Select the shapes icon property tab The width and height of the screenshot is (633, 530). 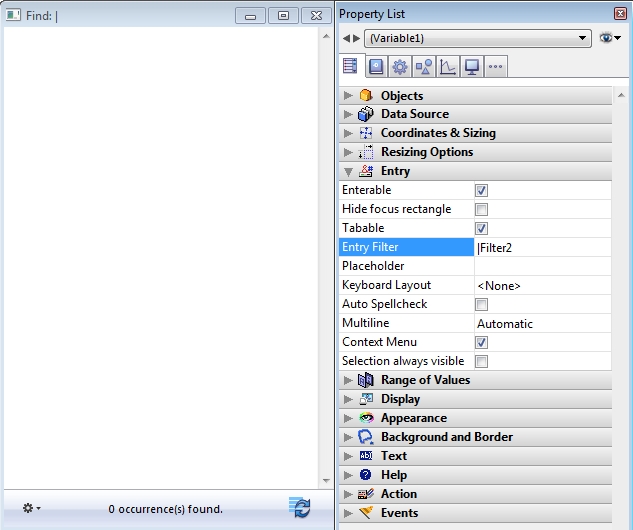423,67
